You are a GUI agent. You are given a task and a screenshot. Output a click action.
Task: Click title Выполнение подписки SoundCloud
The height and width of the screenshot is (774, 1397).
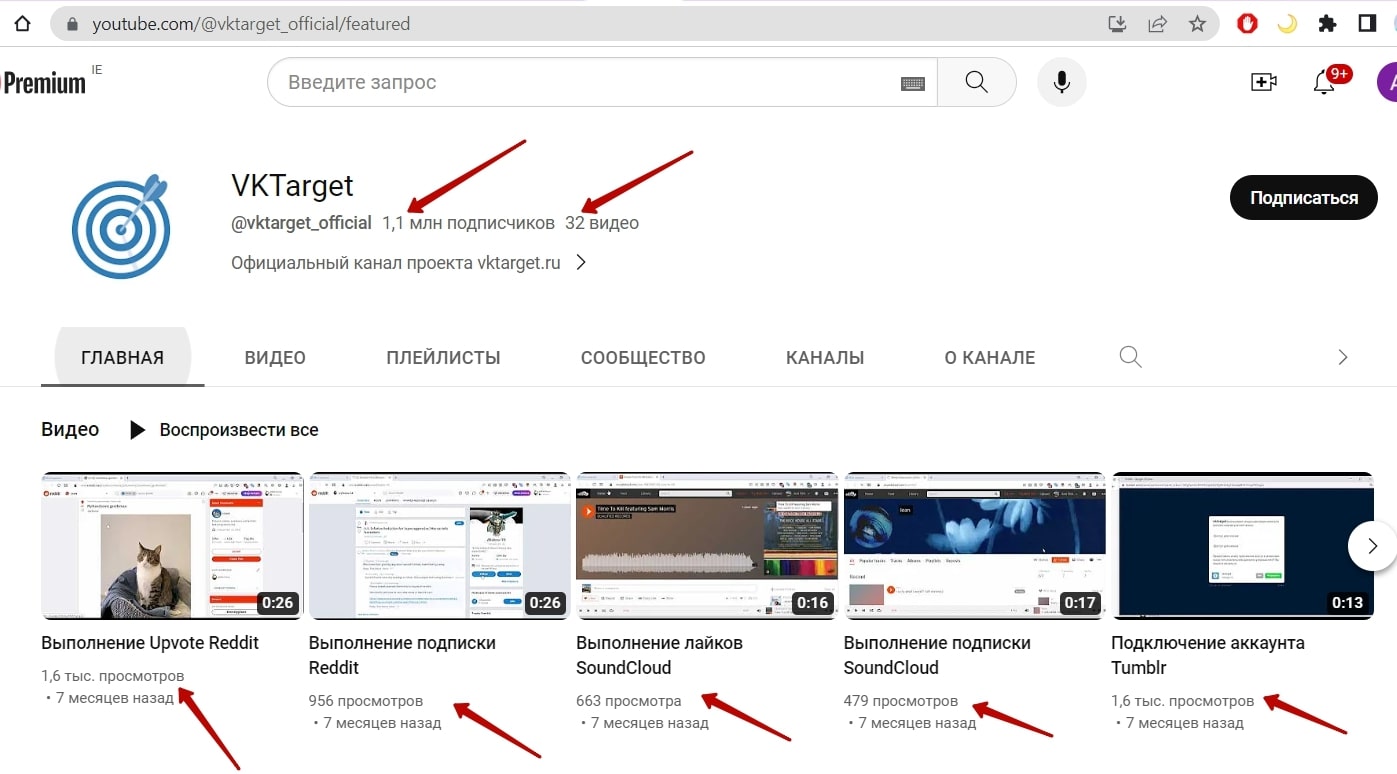click(937, 655)
